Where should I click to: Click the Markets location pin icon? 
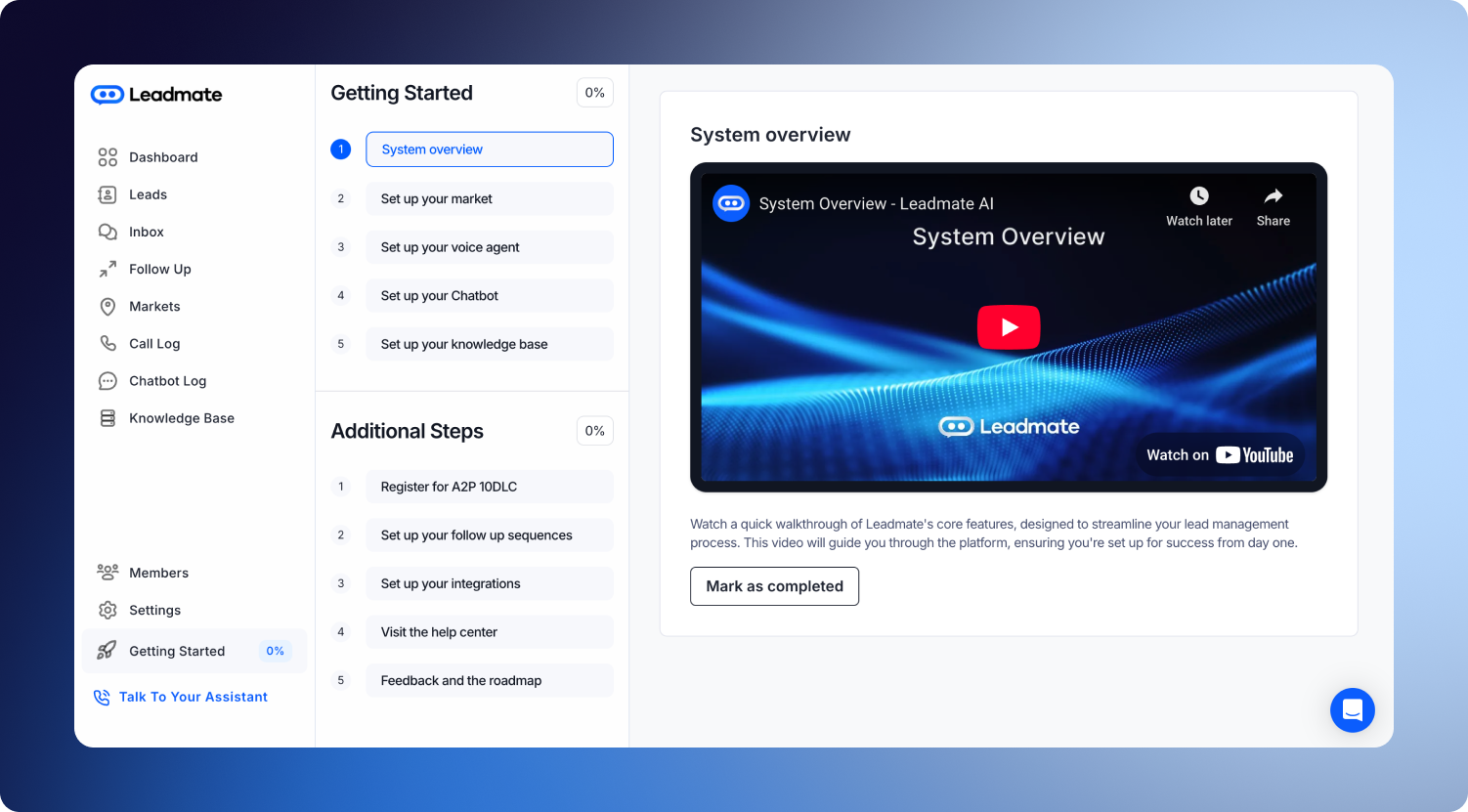(108, 307)
